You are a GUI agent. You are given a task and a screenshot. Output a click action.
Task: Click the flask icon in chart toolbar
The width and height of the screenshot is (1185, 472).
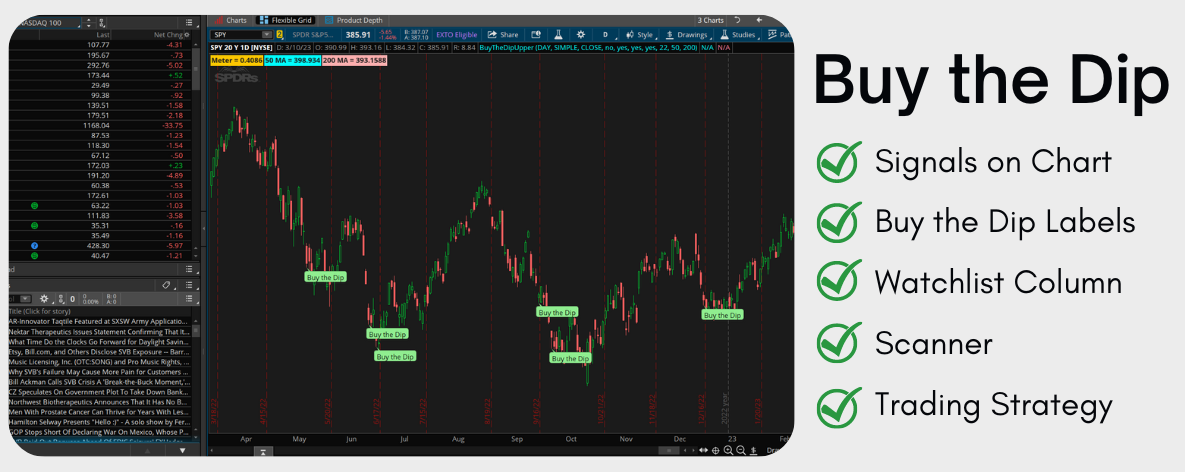coord(558,35)
